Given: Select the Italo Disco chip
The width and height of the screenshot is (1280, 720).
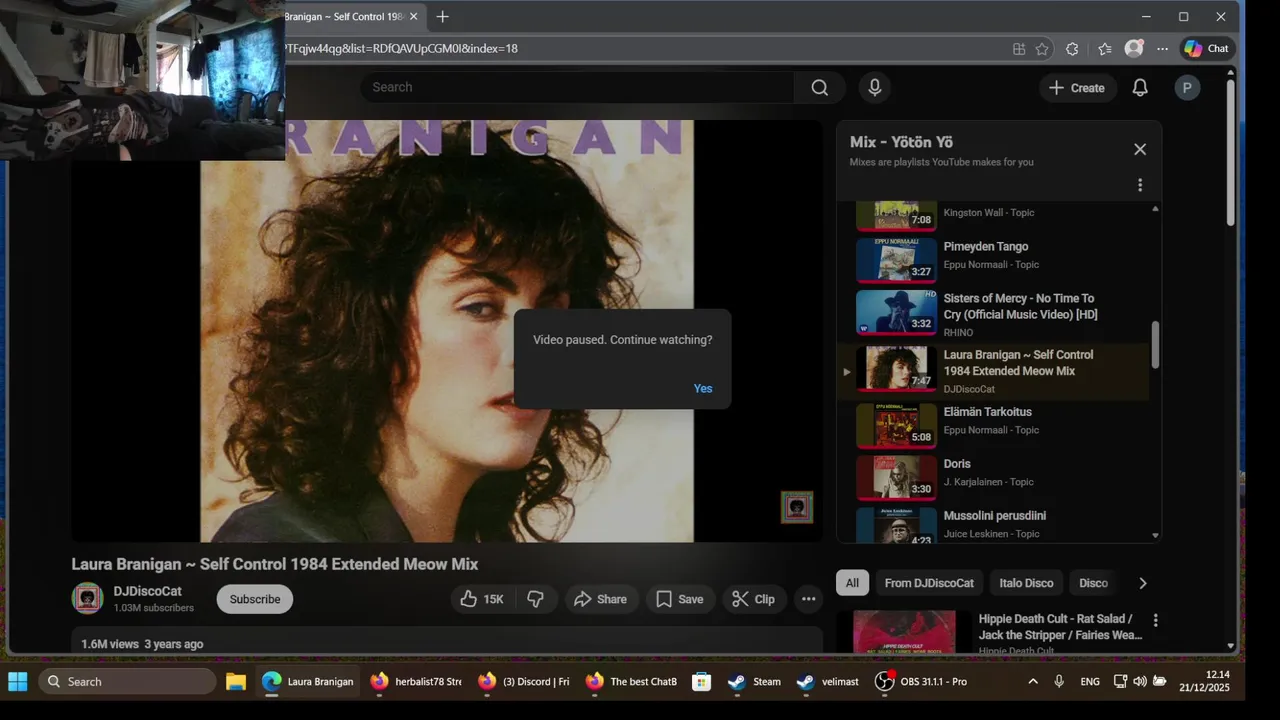Looking at the screenshot, I should coord(1026,583).
